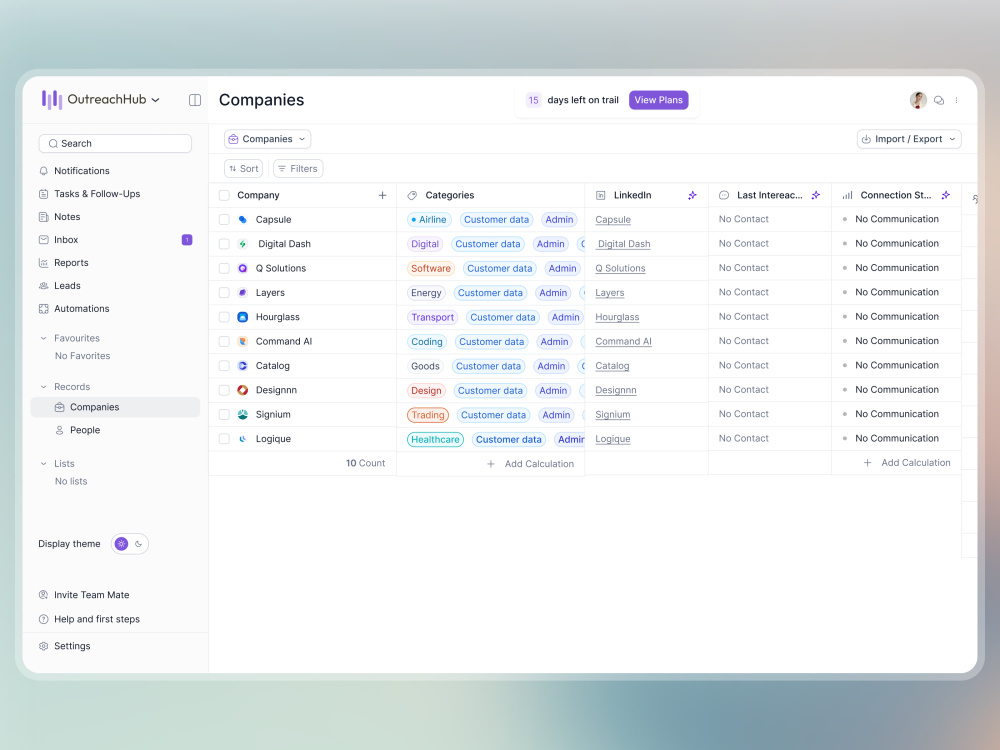Screen dimensions: 1000x750
Task: Click Last Interaction column sparkle icon
Action: click(x=816, y=195)
